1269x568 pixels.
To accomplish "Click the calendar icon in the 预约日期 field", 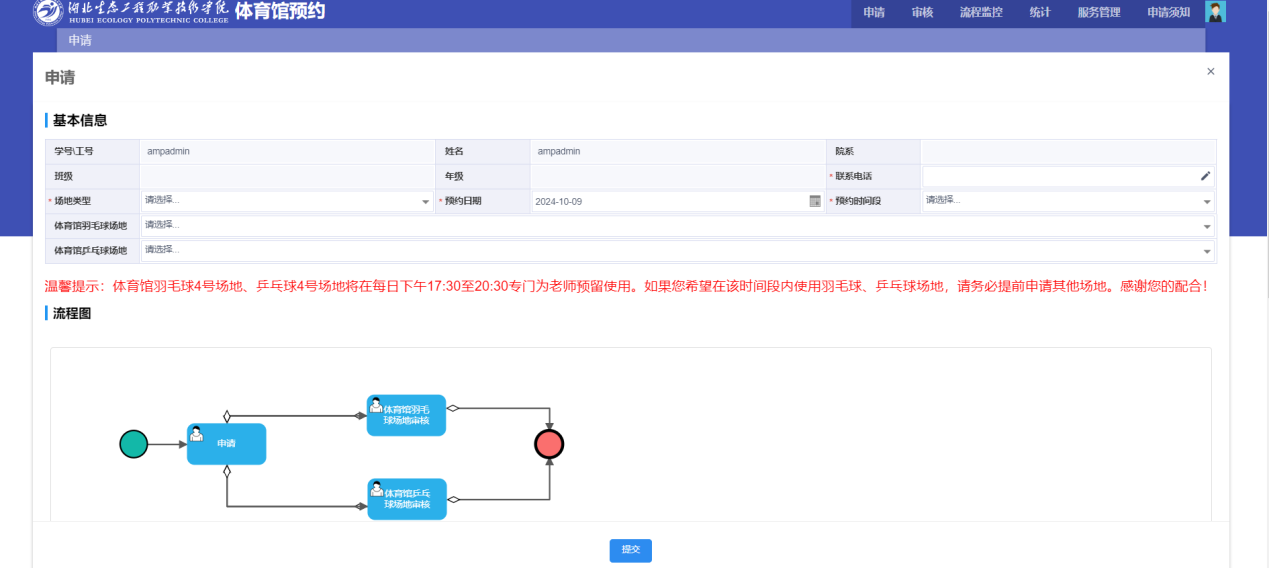I will click(x=815, y=201).
